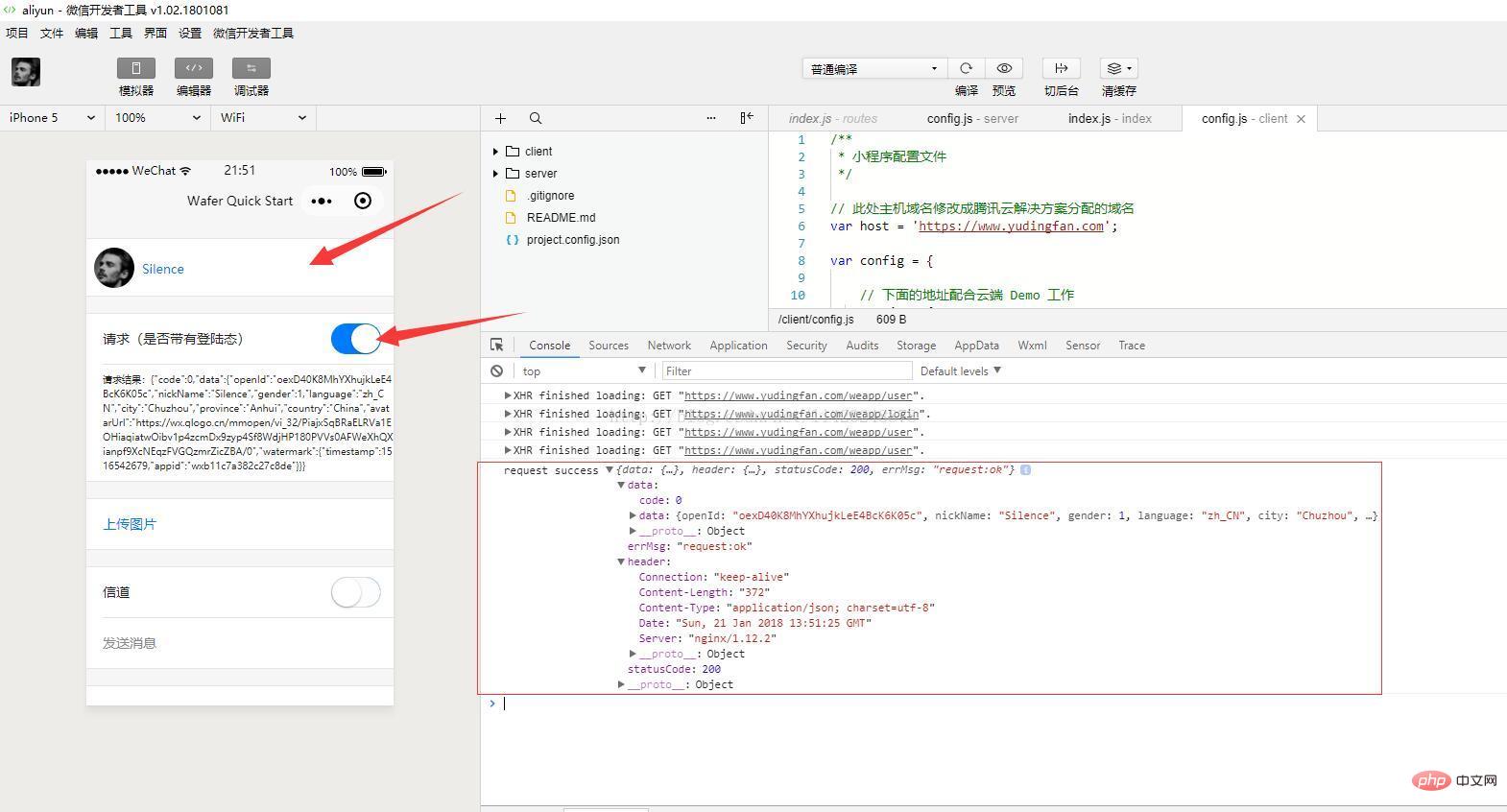Switch to the index.js routes tab
Image resolution: width=1507 pixels, height=812 pixels.
pyautogui.click(x=833, y=118)
